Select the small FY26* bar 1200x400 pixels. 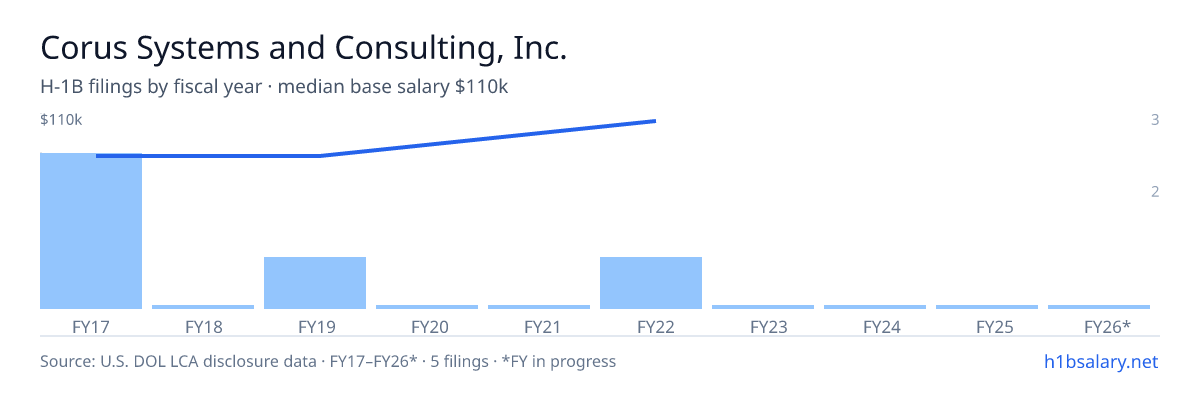point(1099,307)
